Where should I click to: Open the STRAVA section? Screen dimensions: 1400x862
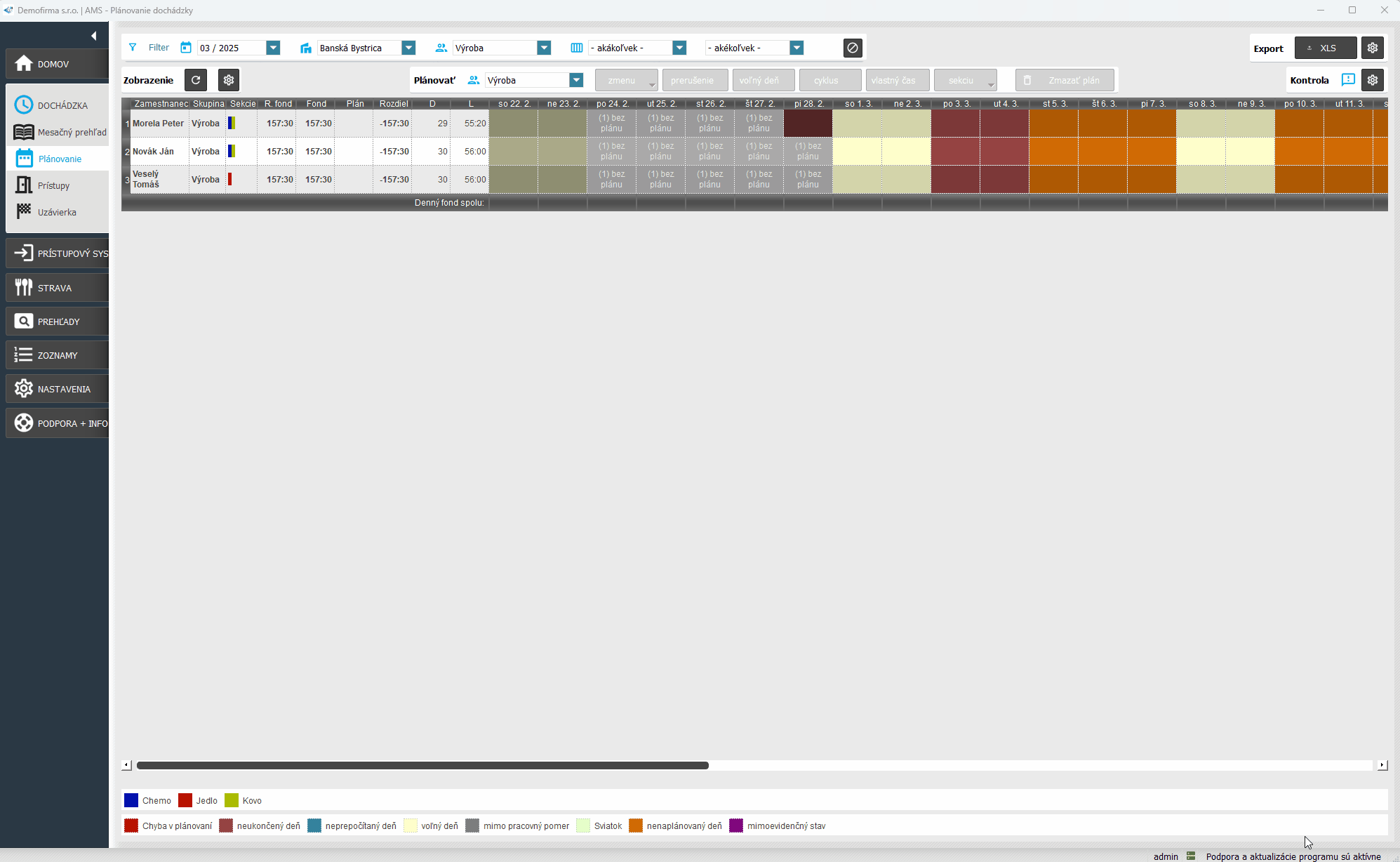coord(56,288)
